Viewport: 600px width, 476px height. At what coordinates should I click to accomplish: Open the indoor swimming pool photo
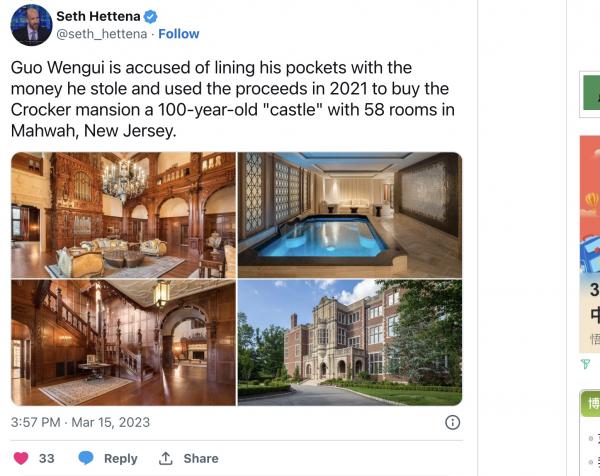click(x=350, y=214)
